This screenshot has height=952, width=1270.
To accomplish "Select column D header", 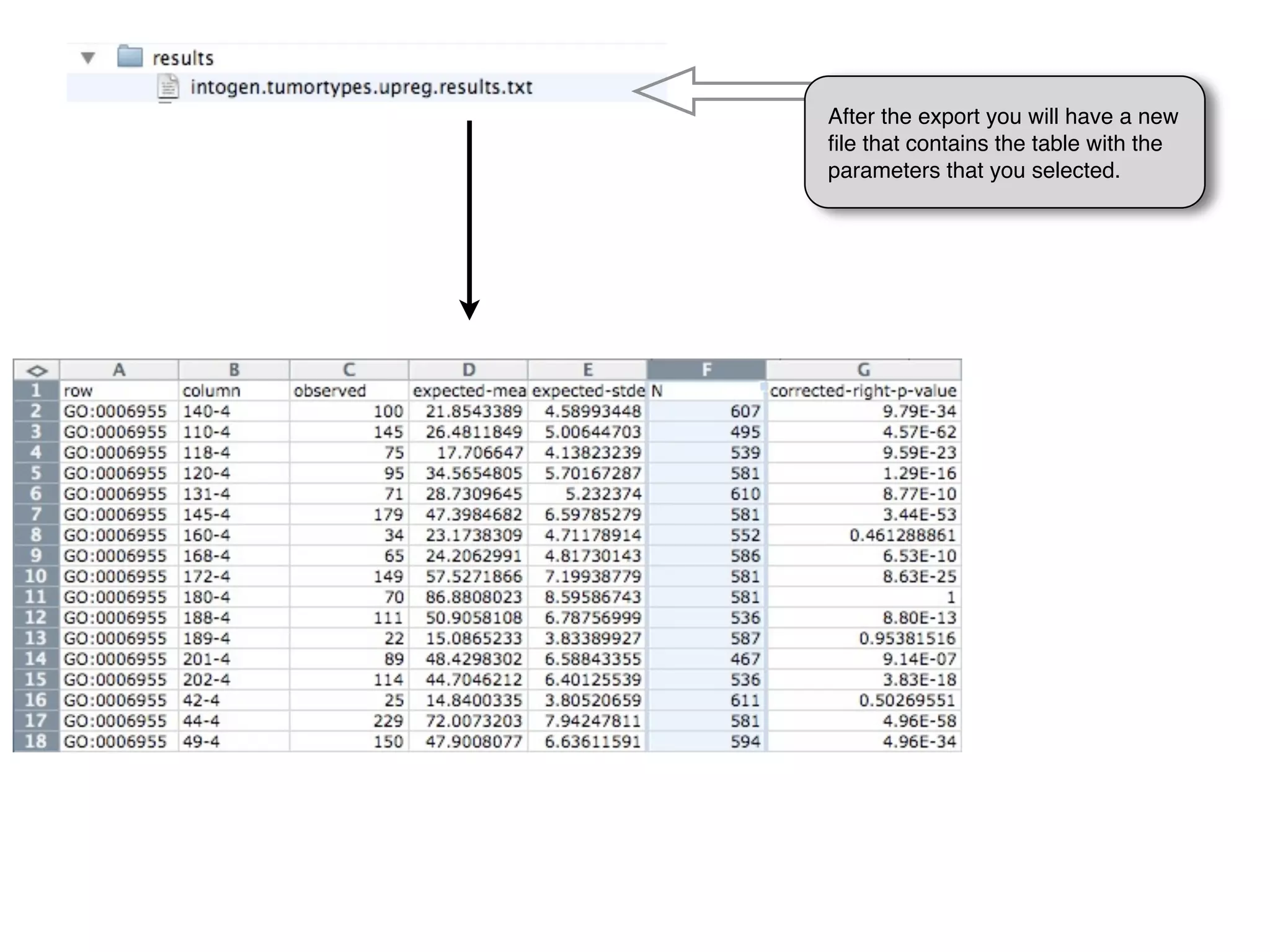I will pos(468,370).
